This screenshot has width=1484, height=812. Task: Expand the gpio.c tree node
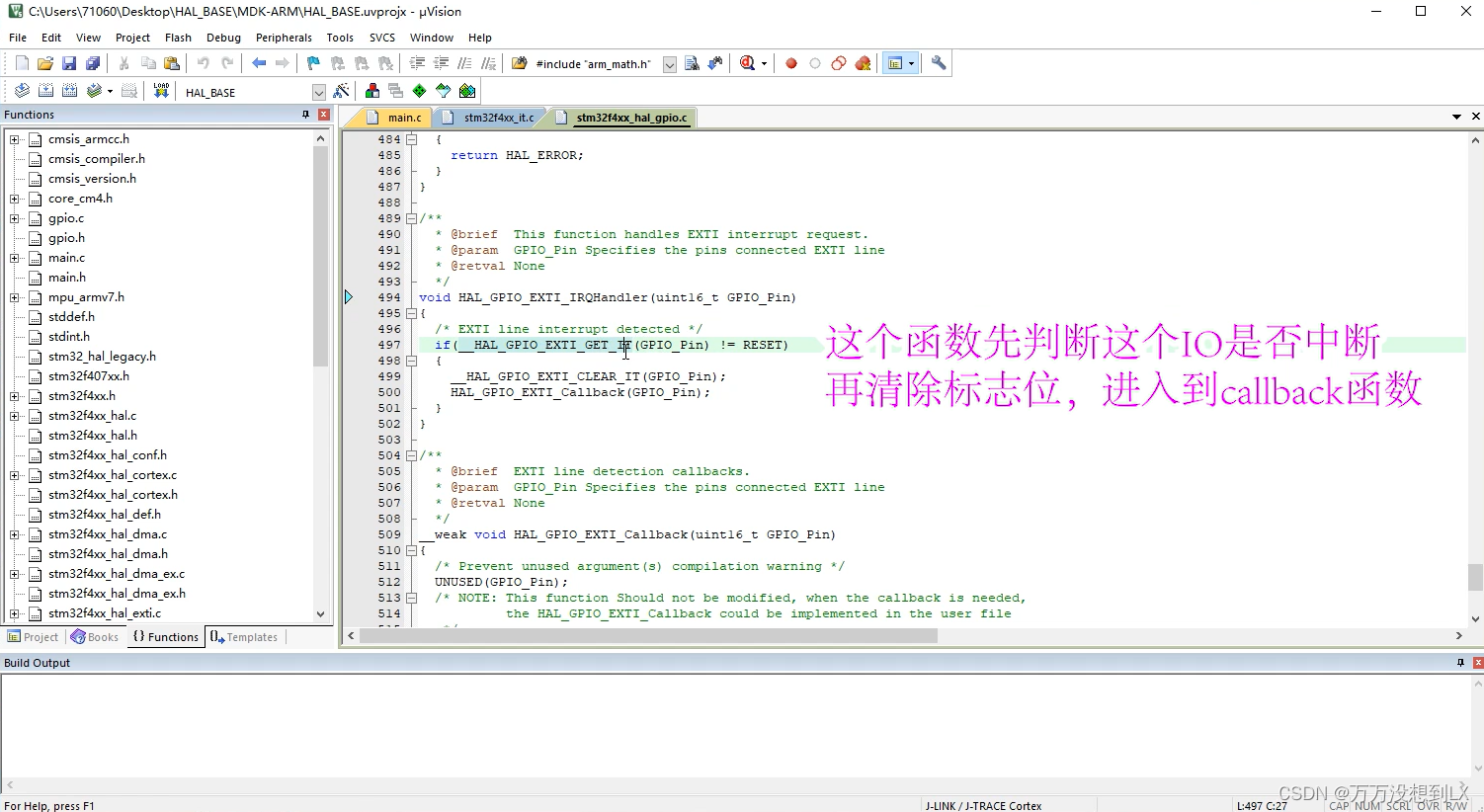point(14,218)
